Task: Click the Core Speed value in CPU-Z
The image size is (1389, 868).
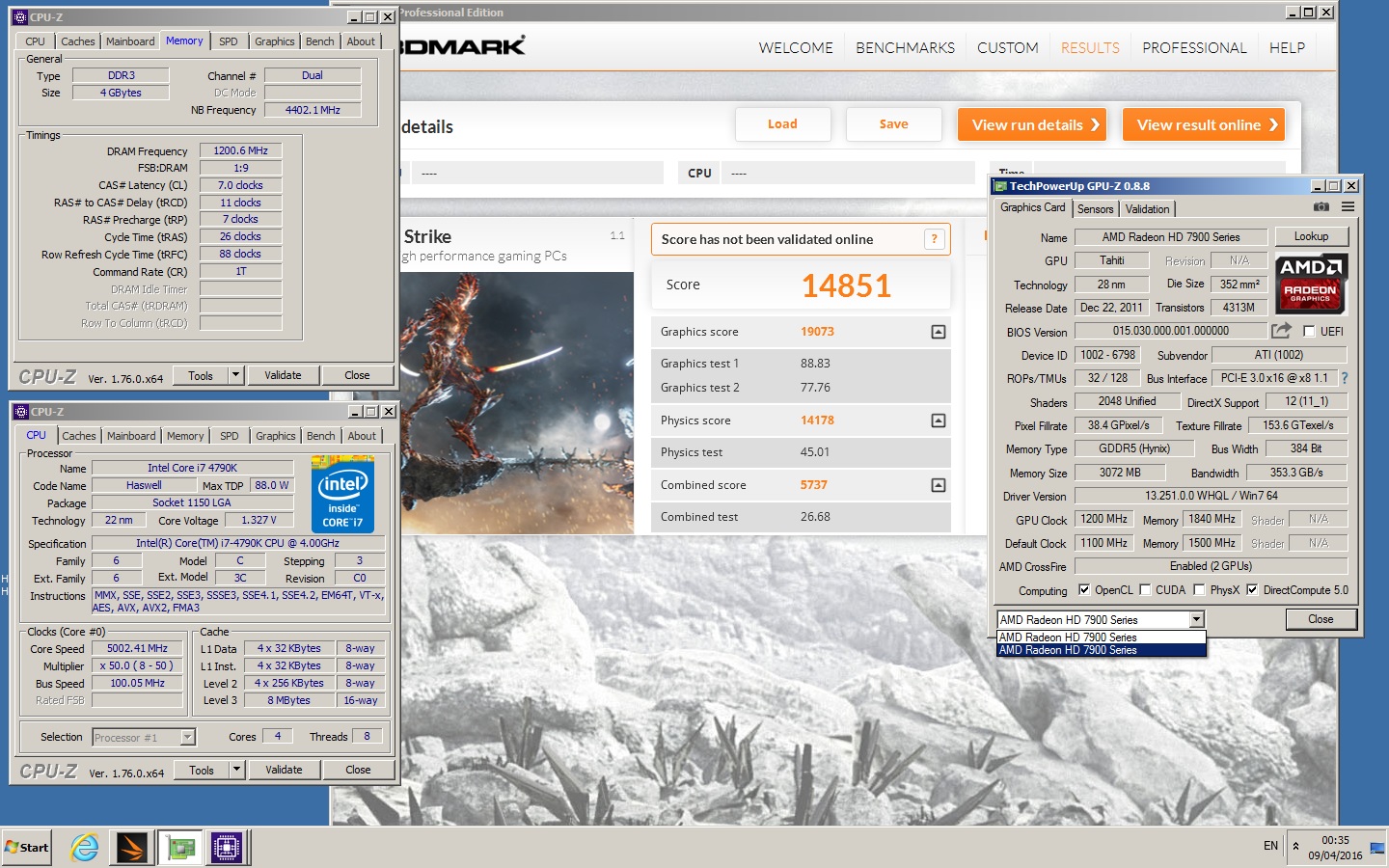Action: pyautogui.click(x=137, y=649)
